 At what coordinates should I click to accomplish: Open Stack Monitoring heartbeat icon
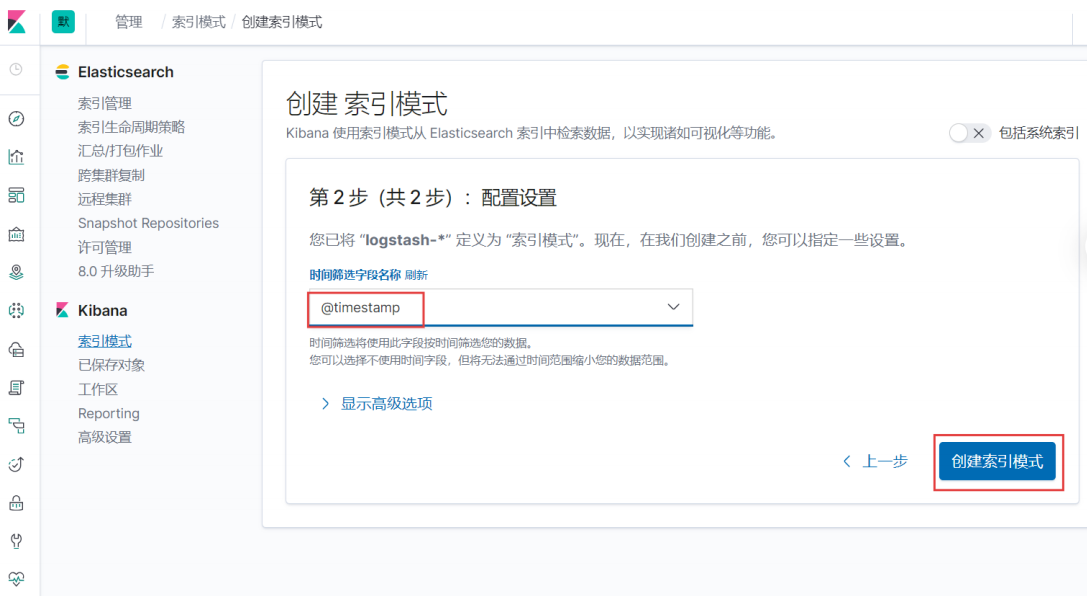pos(16,579)
